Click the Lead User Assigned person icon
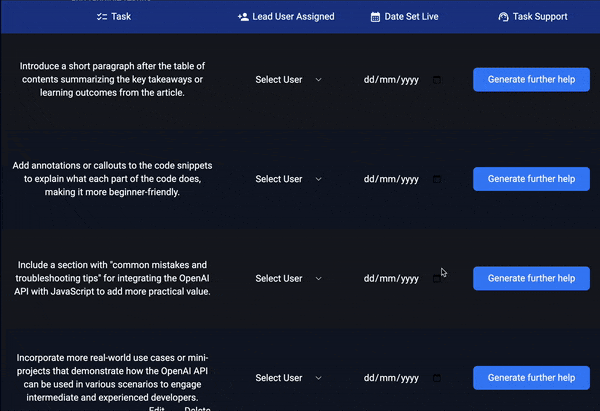The width and height of the screenshot is (600, 411). 243,17
